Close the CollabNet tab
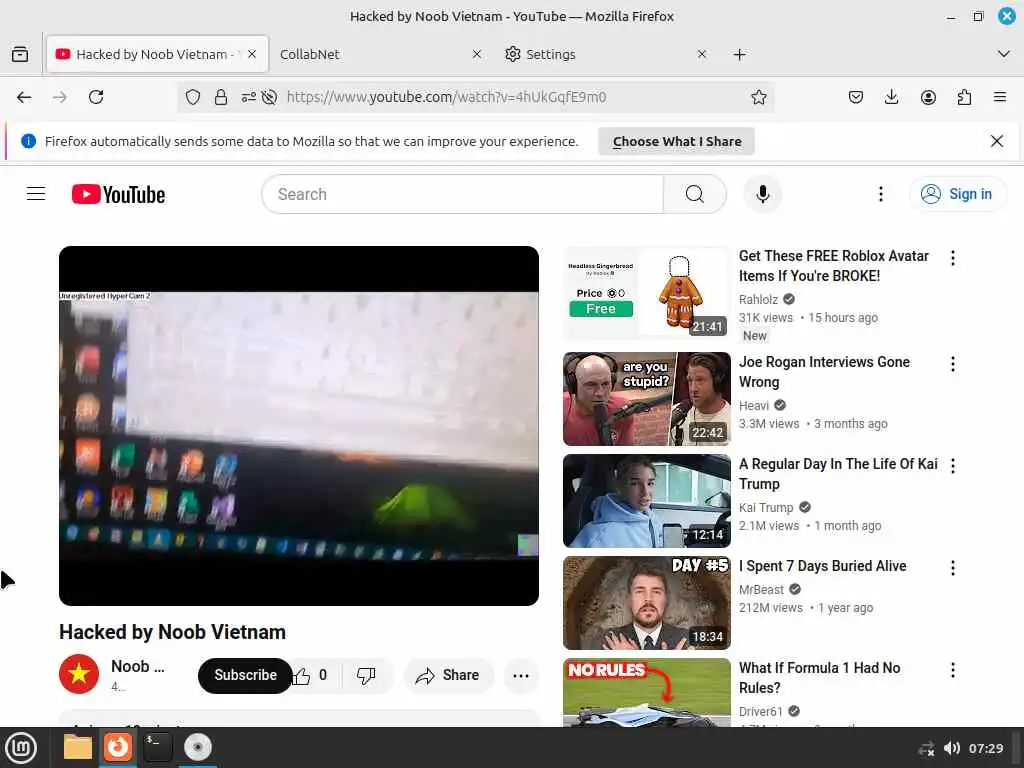Viewport: 1024px width, 768px height. click(x=477, y=54)
